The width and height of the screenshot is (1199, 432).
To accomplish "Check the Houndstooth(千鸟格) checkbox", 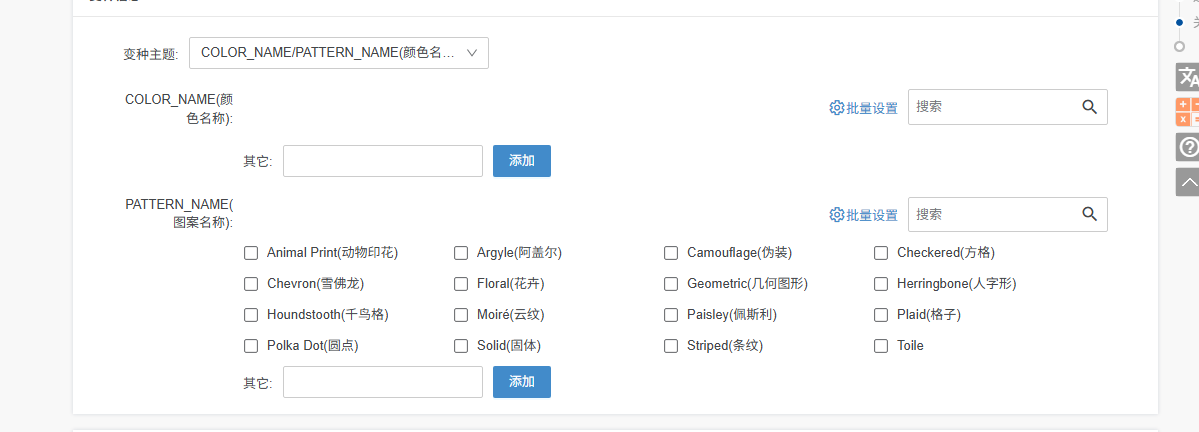I will 251,315.
